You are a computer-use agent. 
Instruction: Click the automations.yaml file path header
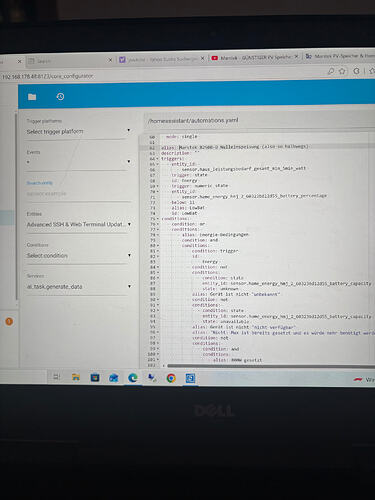pyautogui.click(x=193, y=120)
